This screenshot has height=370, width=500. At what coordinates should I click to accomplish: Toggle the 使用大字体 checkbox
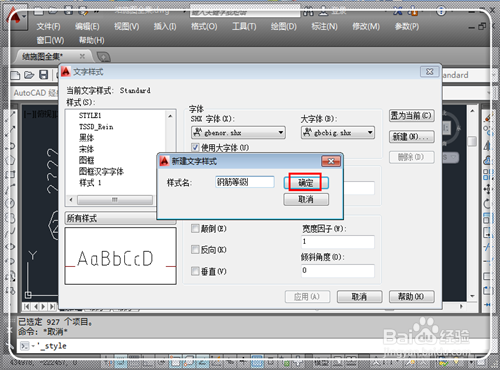195,147
